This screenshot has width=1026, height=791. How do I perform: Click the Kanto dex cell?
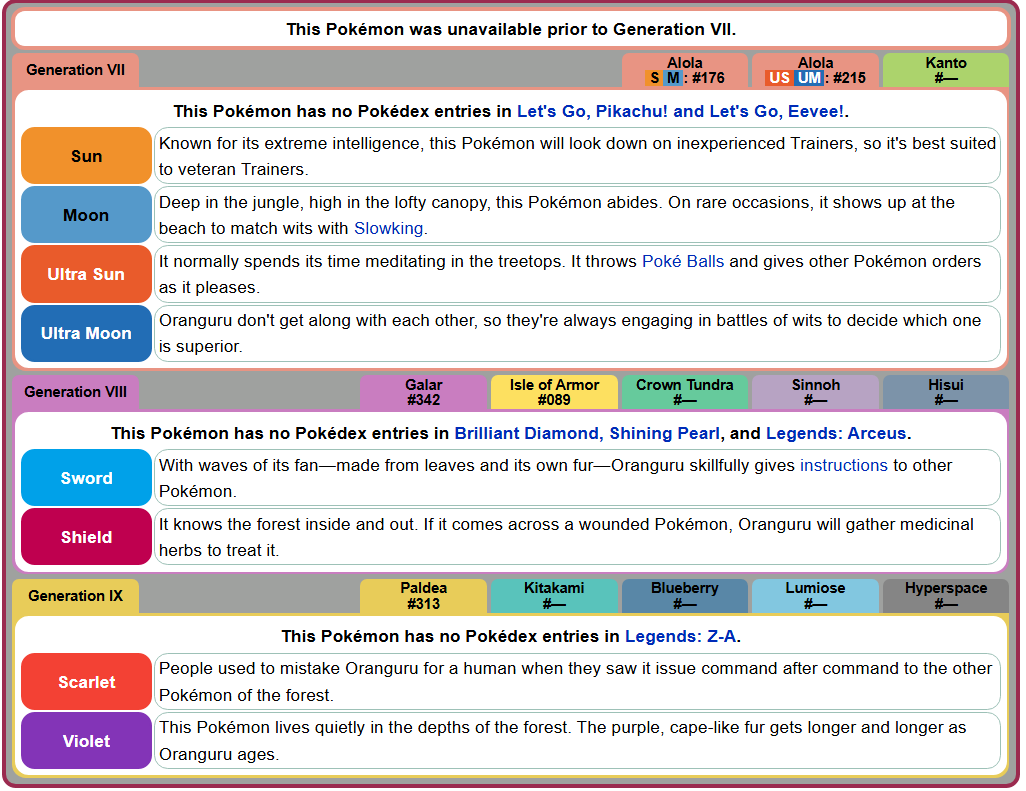coord(946,70)
